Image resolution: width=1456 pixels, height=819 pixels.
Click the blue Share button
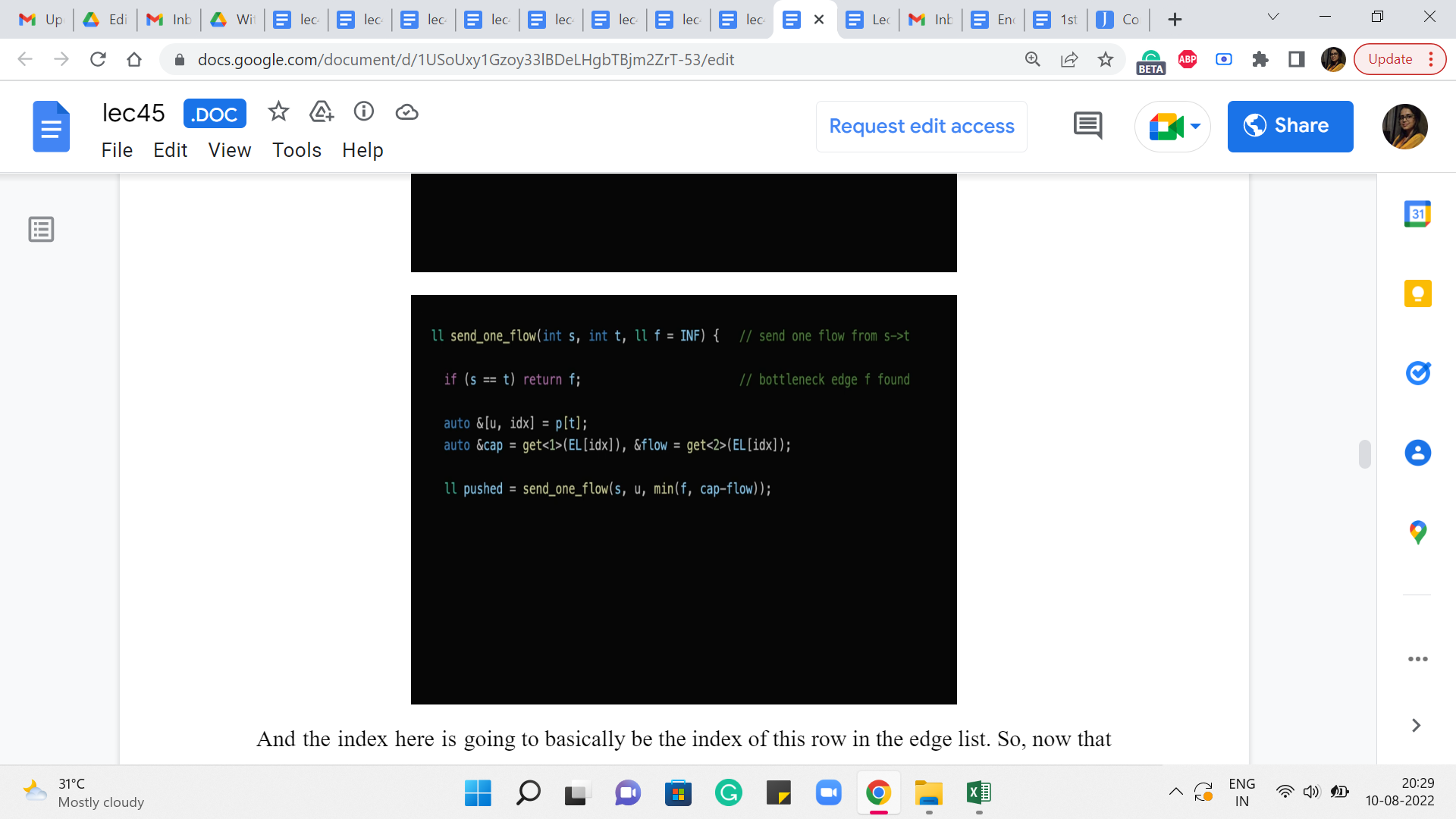[x=1290, y=126]
